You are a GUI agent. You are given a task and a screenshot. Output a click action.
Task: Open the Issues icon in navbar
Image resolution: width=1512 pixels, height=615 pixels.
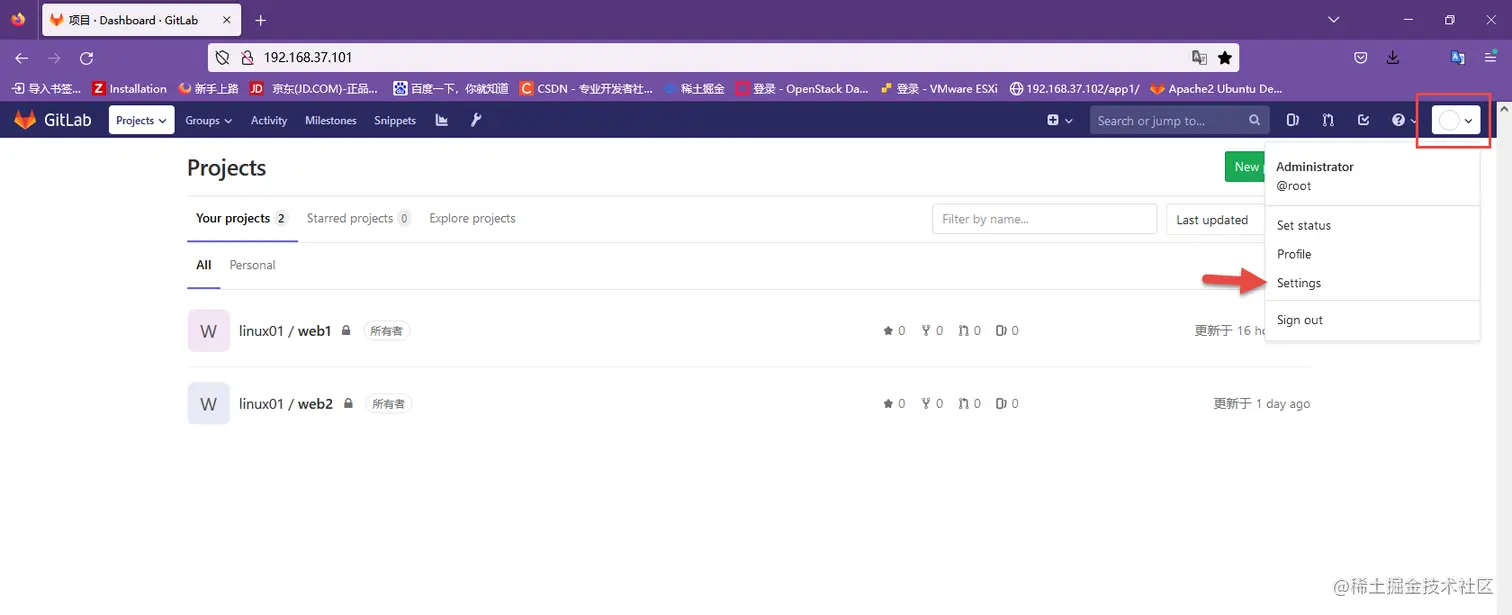[1293, 120]
